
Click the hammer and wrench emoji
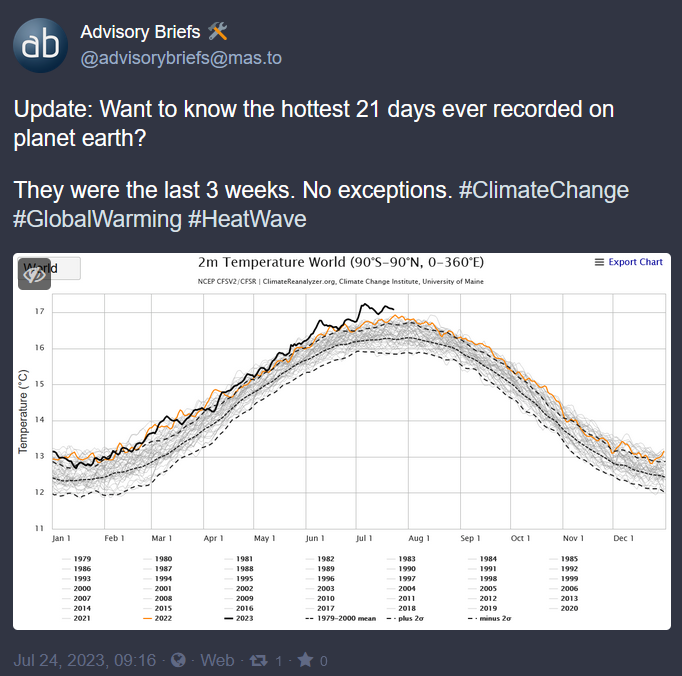click(218, 32)
